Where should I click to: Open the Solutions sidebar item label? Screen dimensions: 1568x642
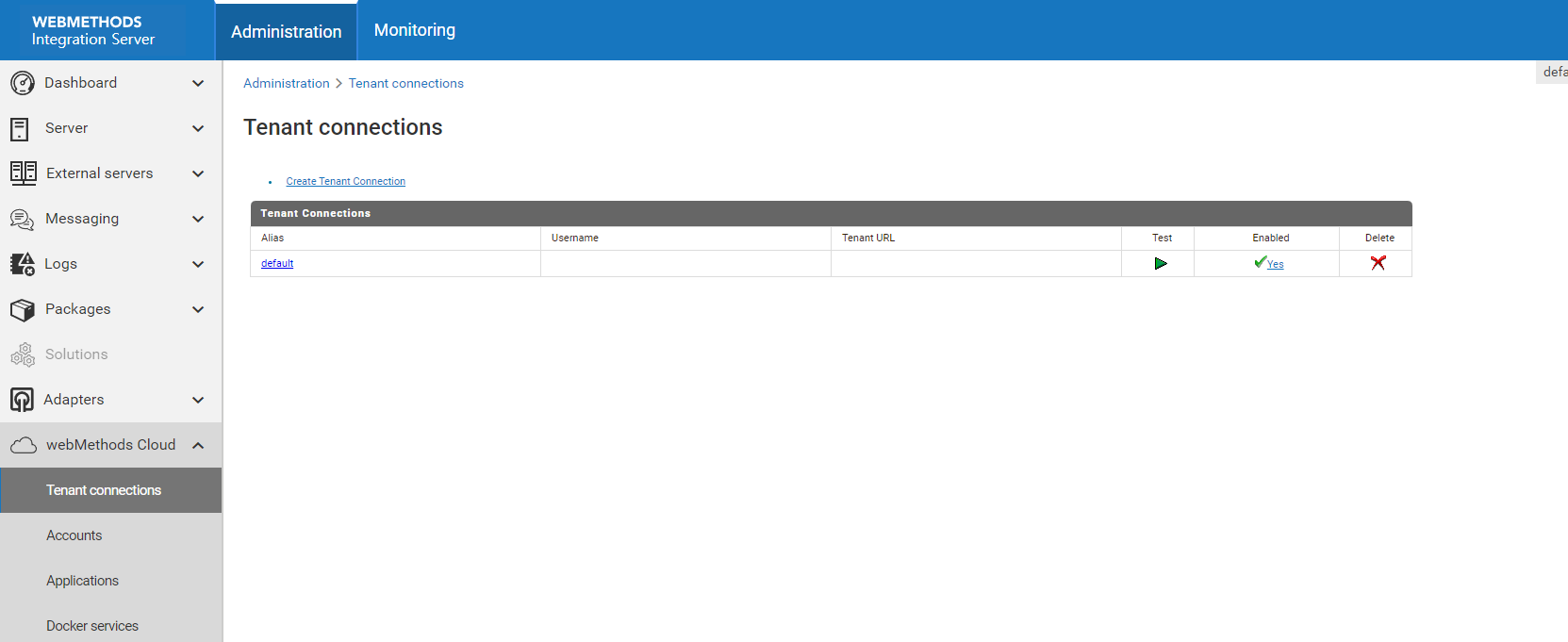coord(76,354)
